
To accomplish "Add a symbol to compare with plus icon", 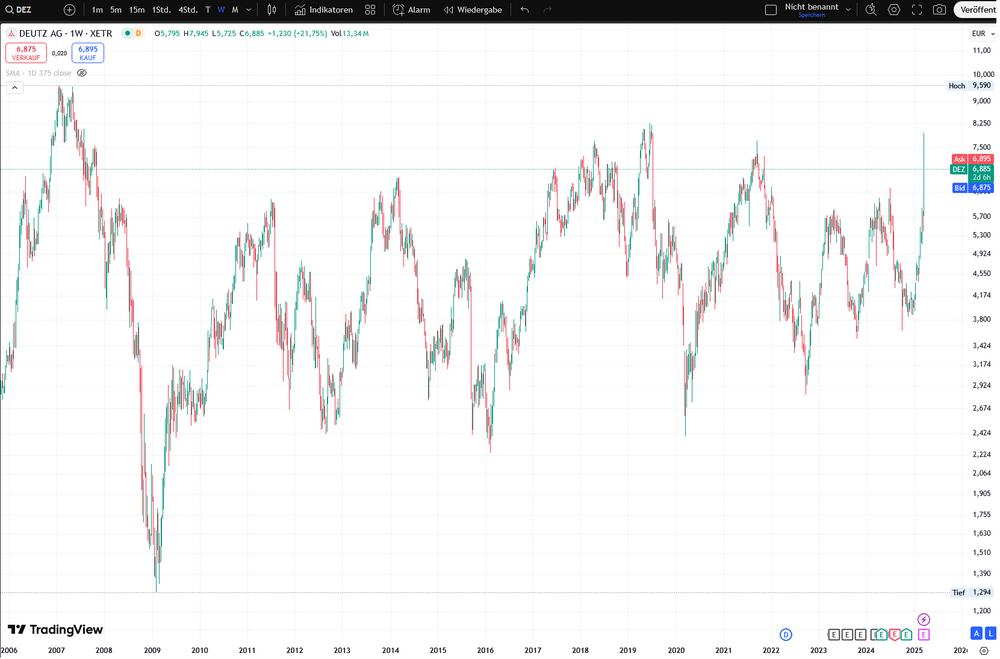I will tap(70, 10).
